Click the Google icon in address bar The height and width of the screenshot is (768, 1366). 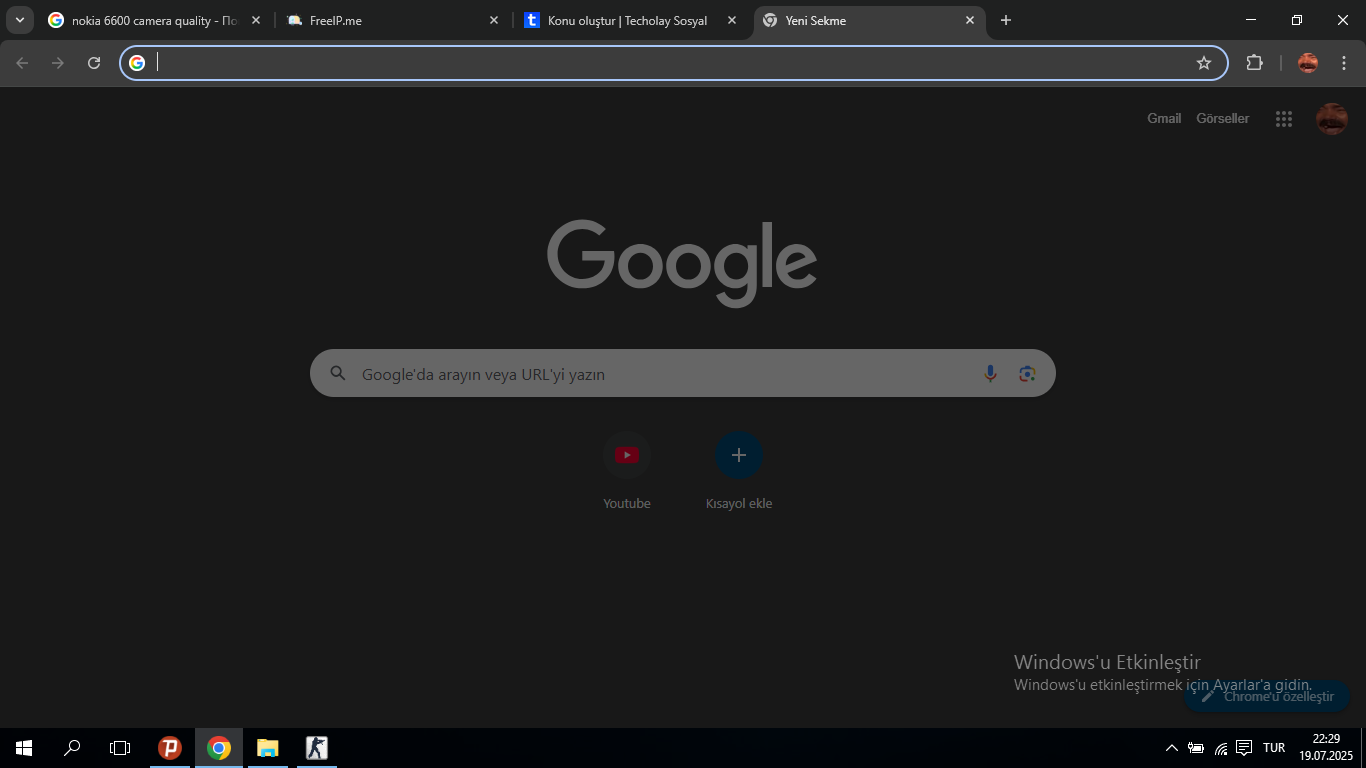tap(137, 63)
